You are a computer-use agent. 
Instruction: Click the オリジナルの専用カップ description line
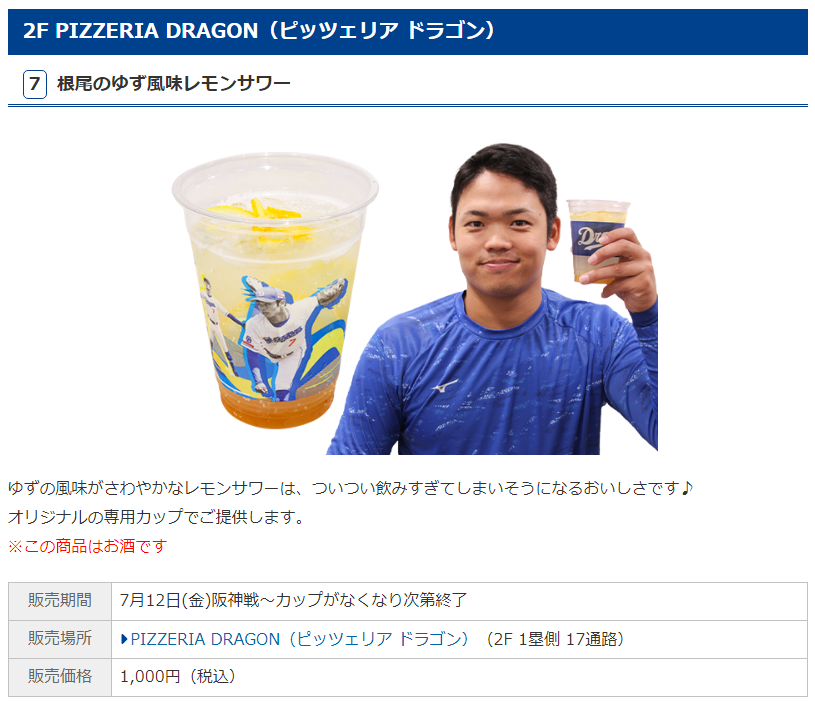coord(155,517)
